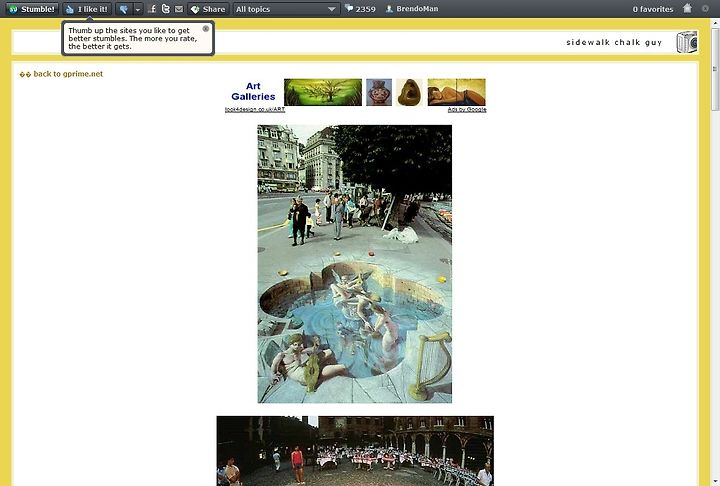This screenshot has width=720, height=486.
Task: Click the Ads by Google link
Action: (467, 109)
